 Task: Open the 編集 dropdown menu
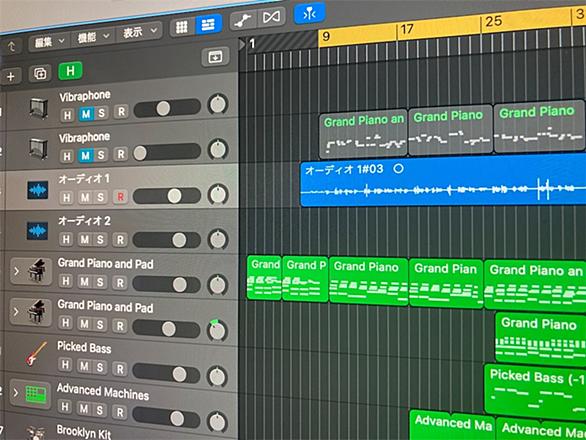pos(49,42)
